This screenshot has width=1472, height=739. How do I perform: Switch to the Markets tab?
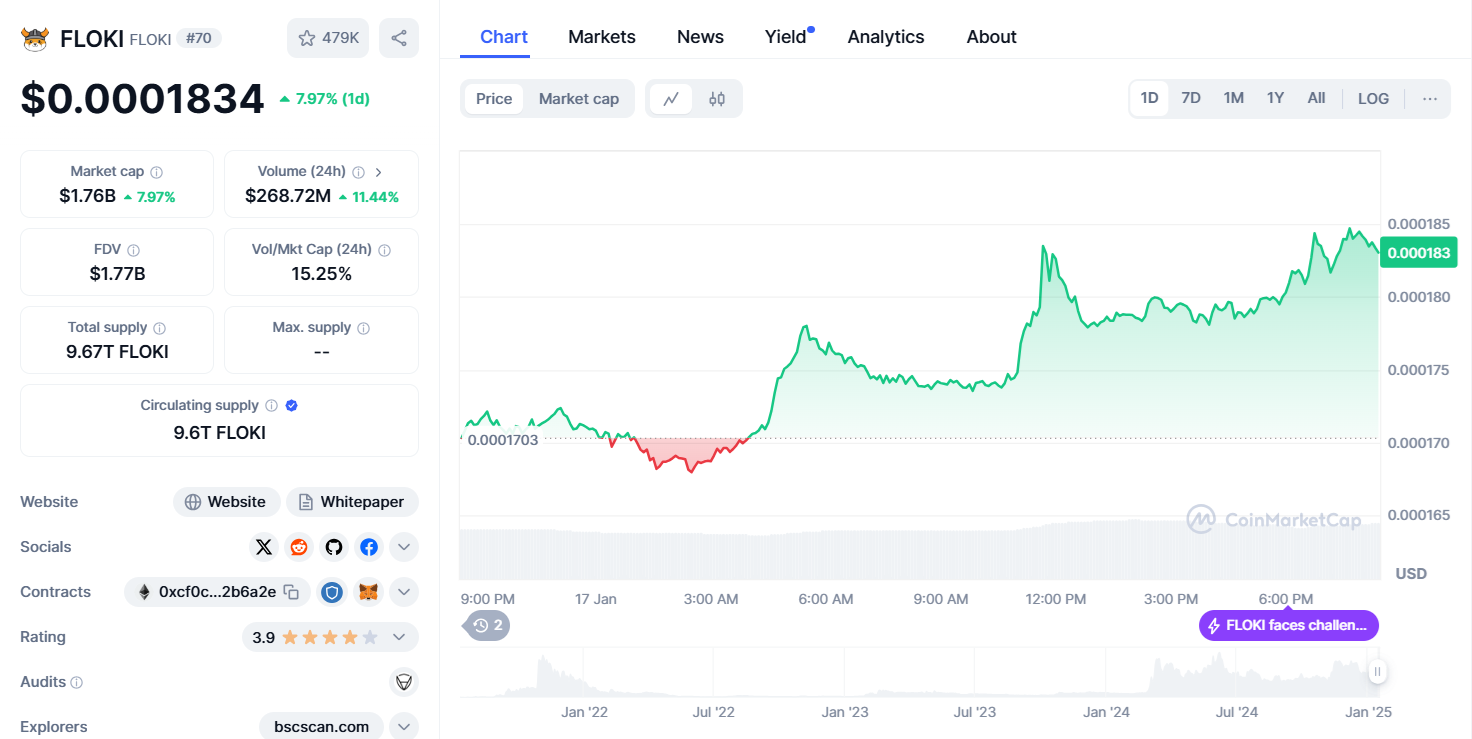[x=602, y=37]
